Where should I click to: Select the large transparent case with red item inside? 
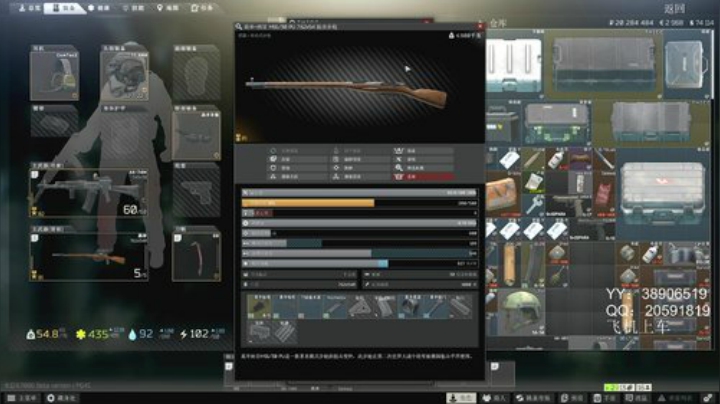[x=663, y=192]
